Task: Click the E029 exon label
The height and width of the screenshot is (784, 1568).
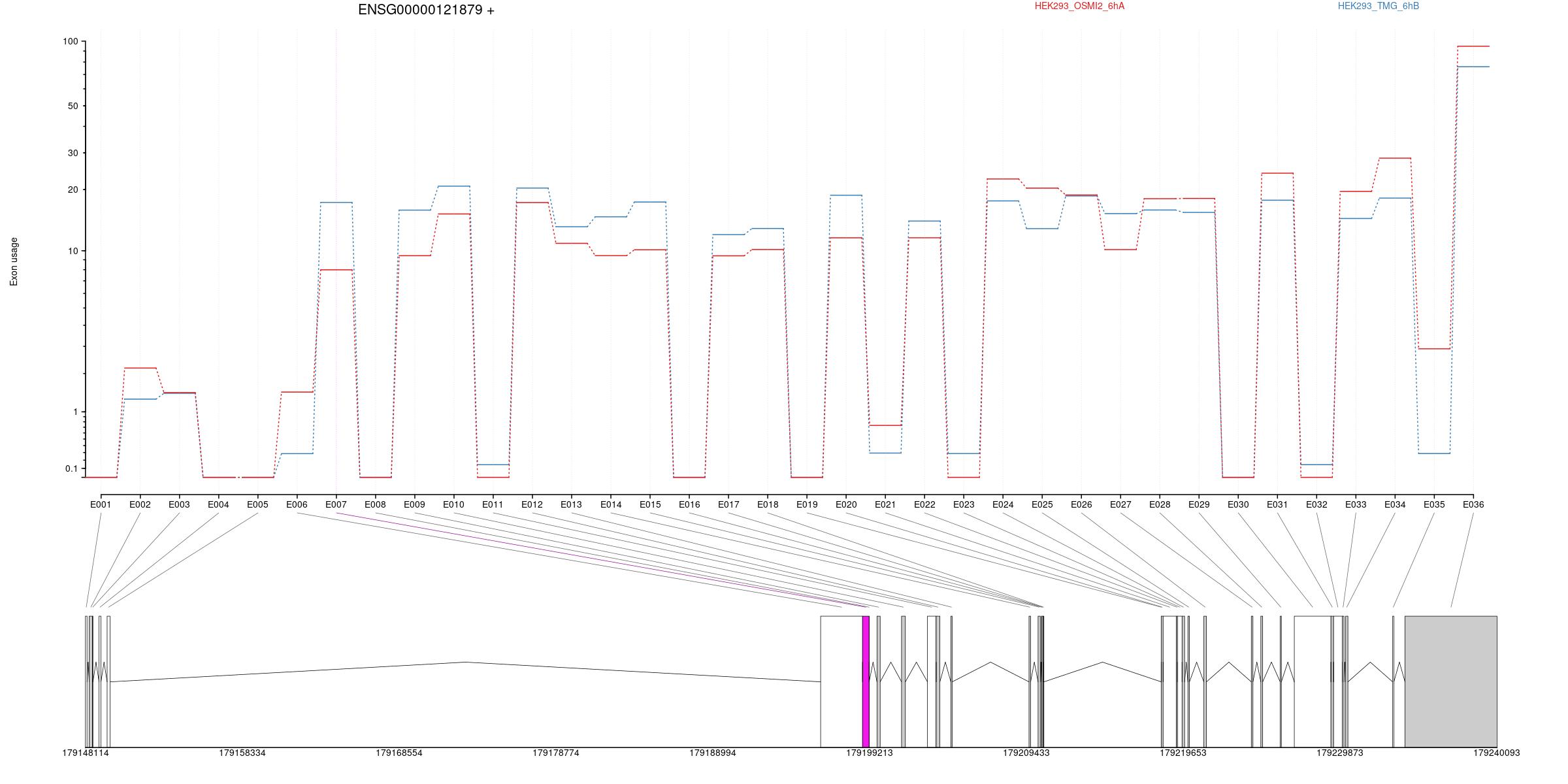Action: click(1199, 504)
